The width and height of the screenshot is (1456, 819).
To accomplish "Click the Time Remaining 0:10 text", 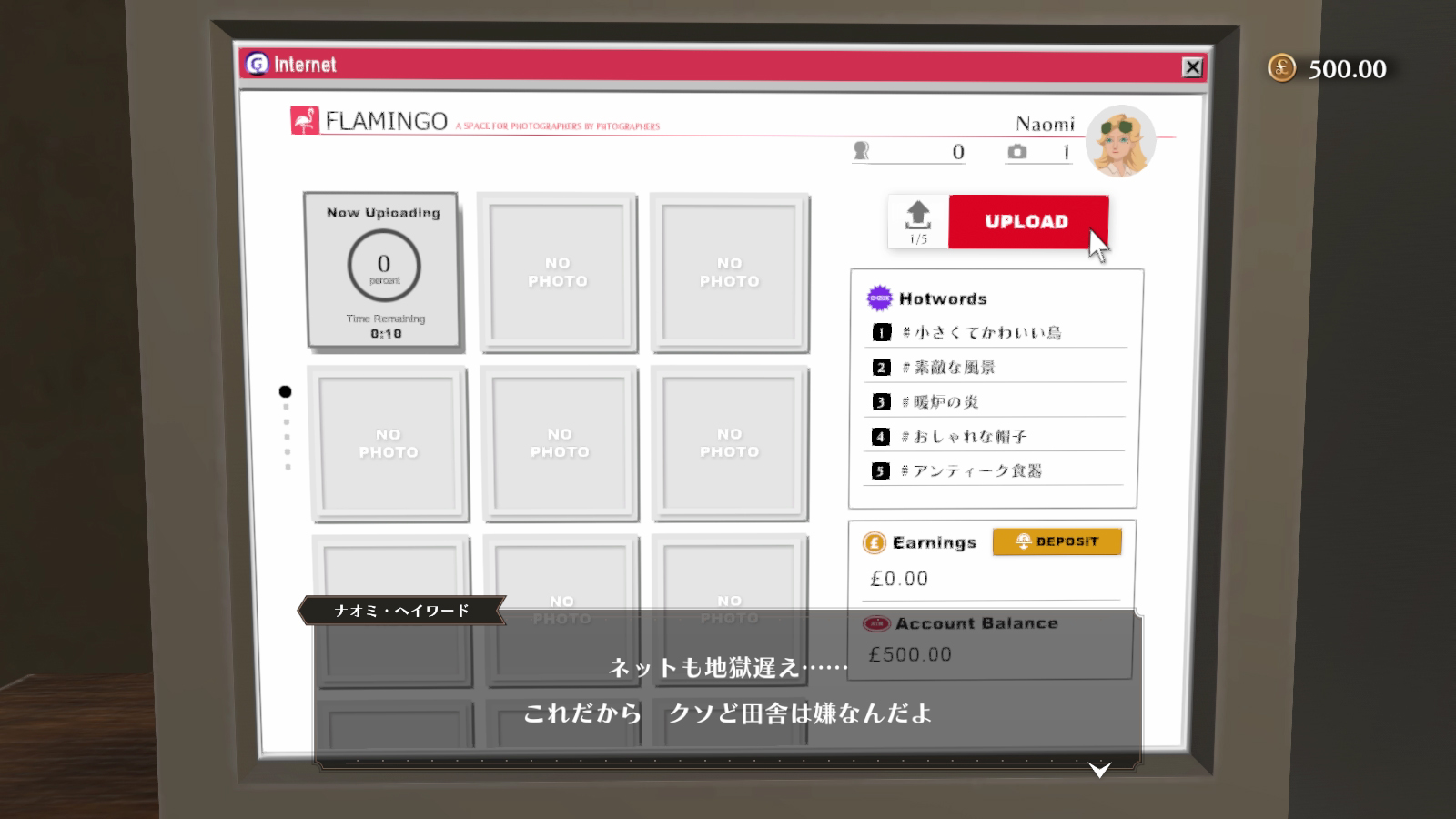I will [386, 326].
